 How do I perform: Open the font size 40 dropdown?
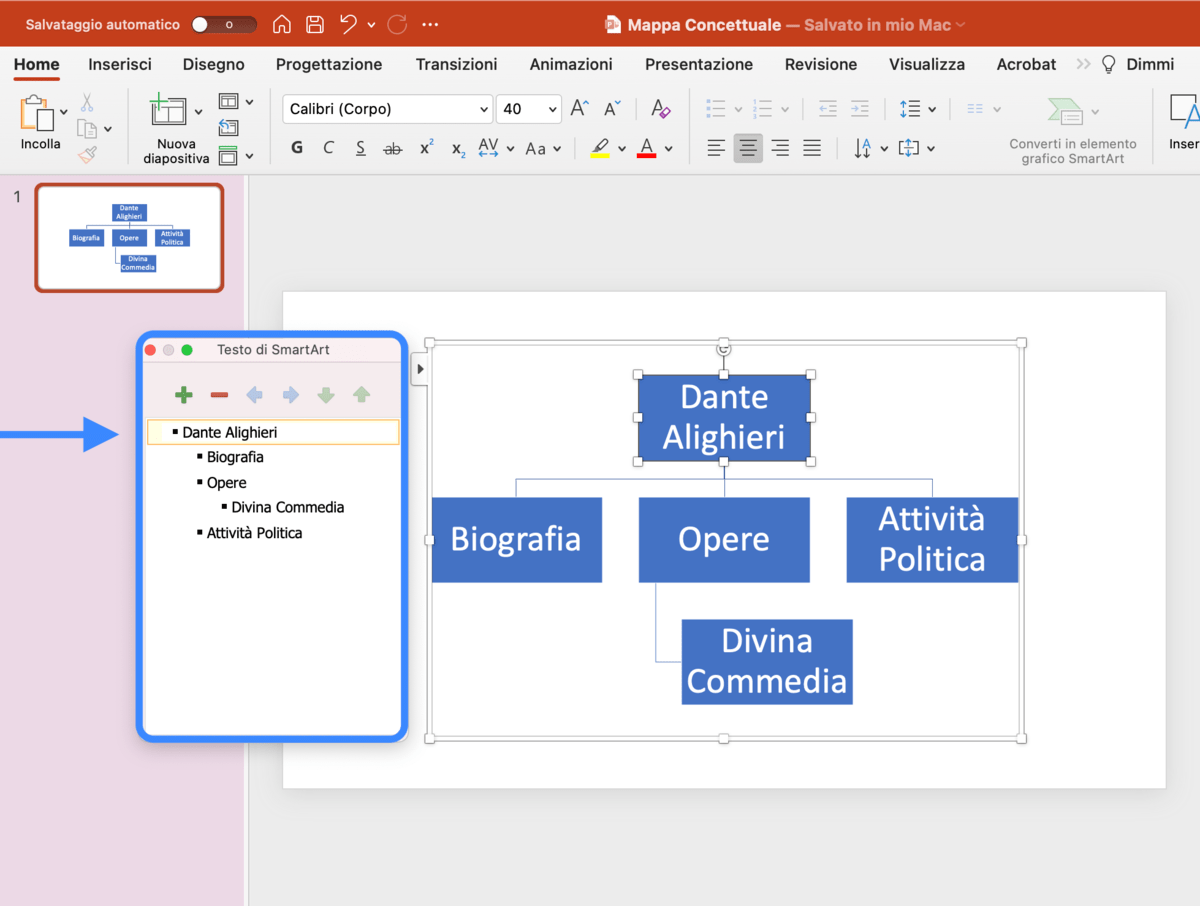click(528, 109)
